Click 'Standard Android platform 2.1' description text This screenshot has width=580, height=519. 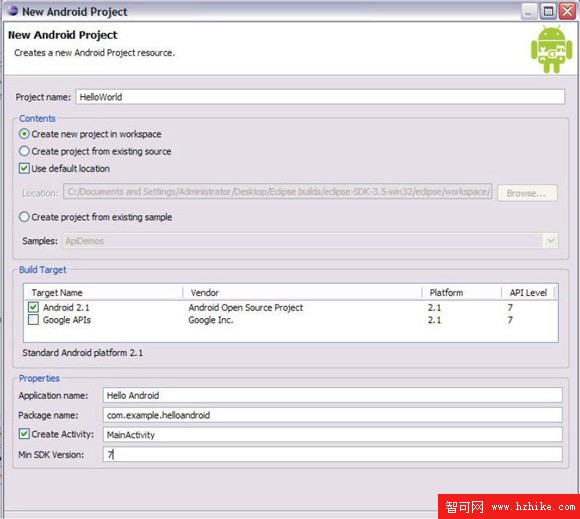coord(82,353)
